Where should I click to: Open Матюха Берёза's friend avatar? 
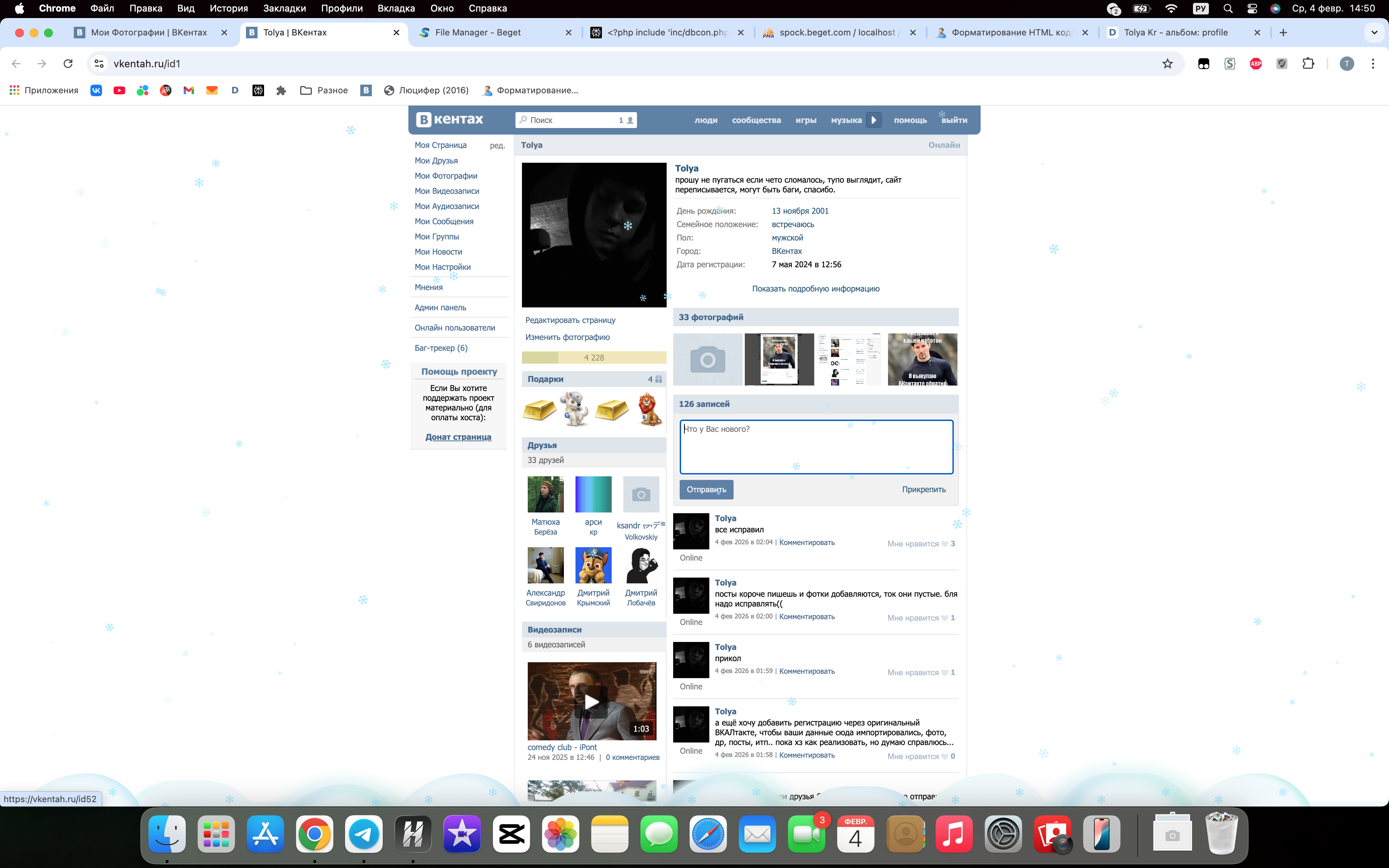click(545, 494)
